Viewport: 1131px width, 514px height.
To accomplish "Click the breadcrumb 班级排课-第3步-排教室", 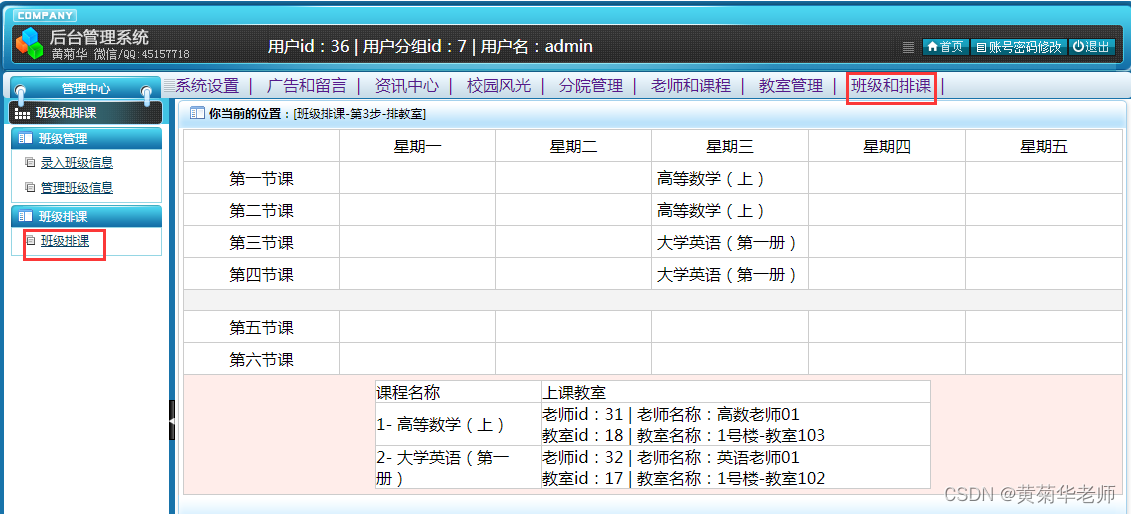I will pyautogui.click(x=359, y=114).
